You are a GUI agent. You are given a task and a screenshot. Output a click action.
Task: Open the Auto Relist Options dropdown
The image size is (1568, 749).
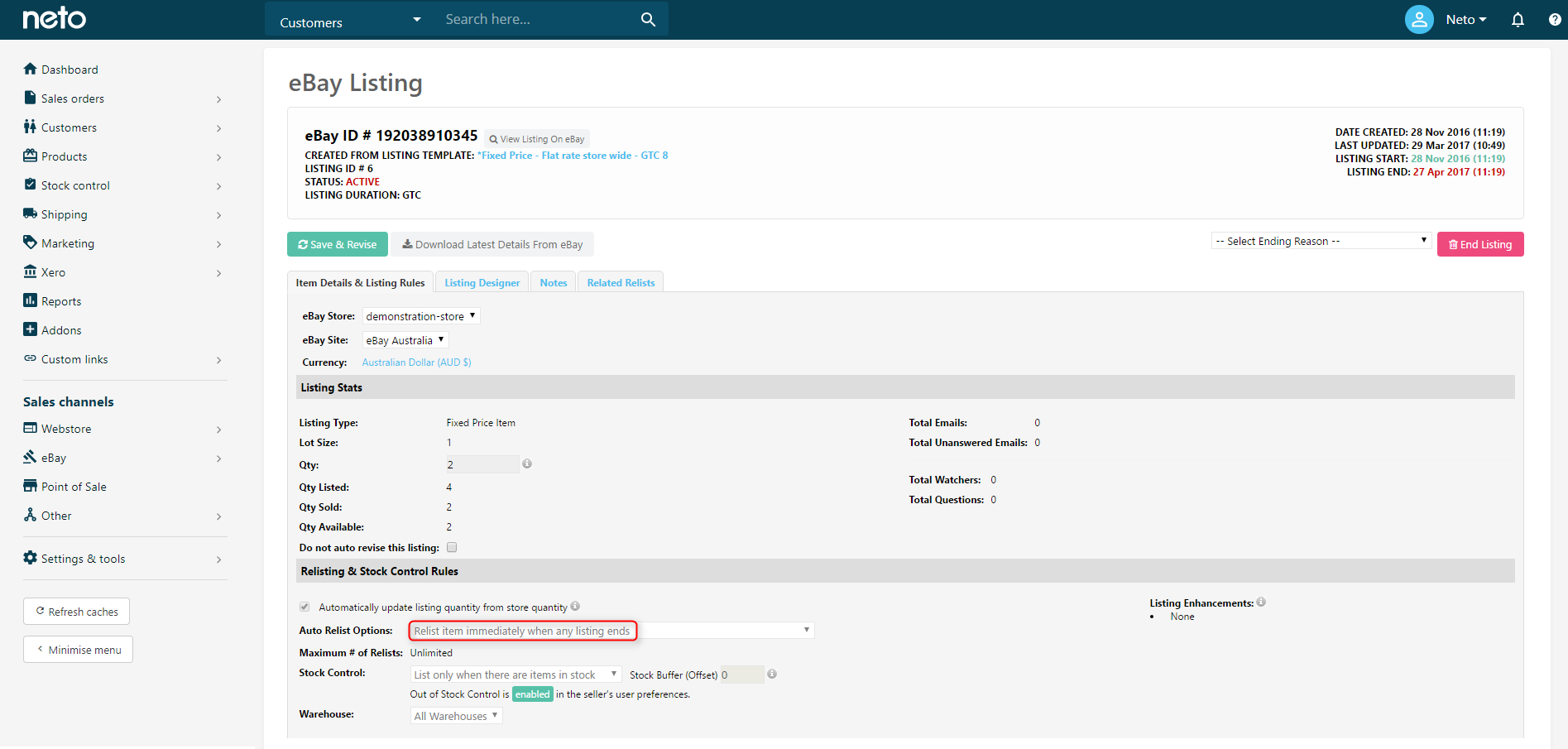[612, 631]
